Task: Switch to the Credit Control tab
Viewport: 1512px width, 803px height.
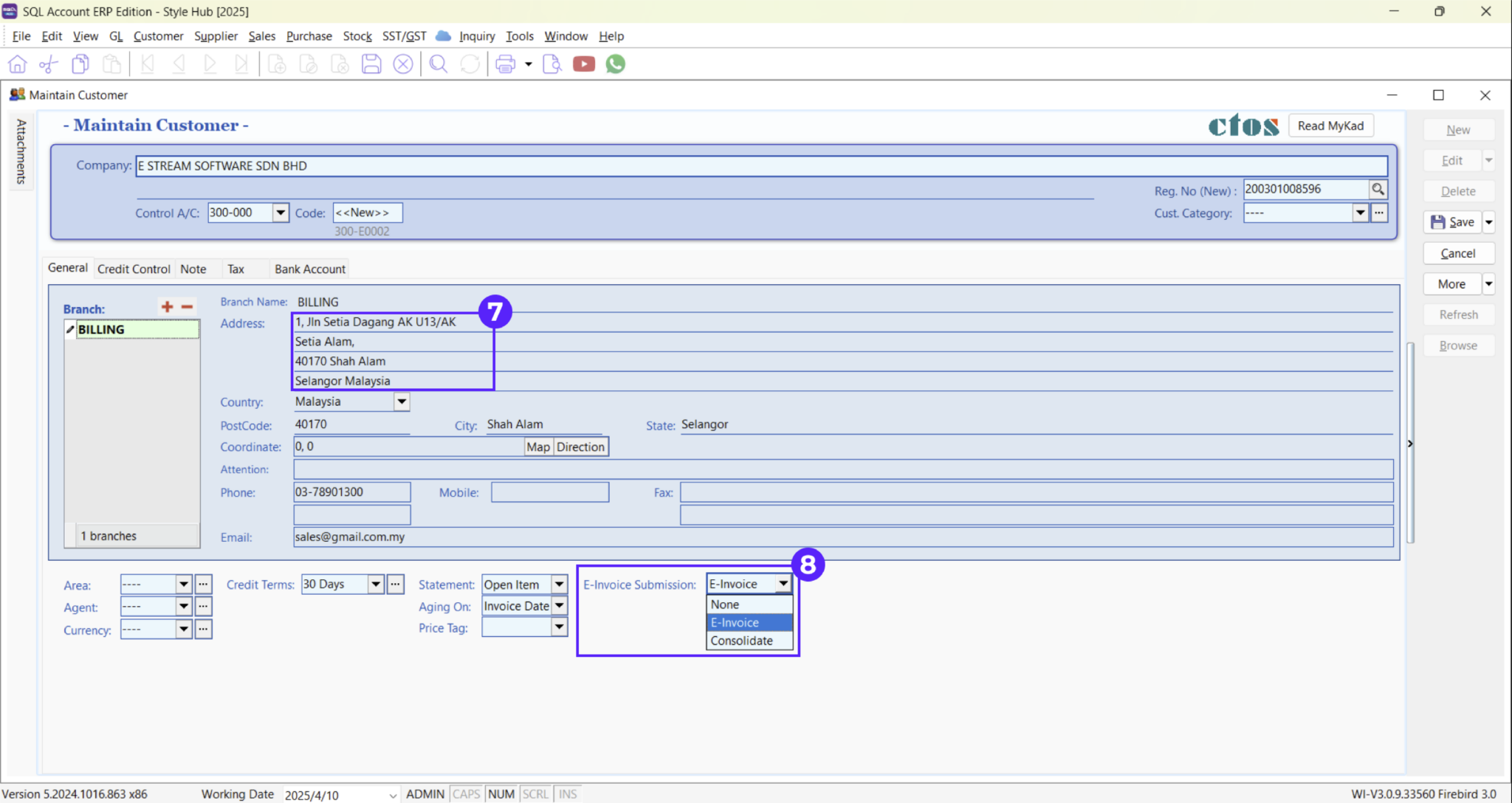Action: pyautogui.click(x=133, y=269)
